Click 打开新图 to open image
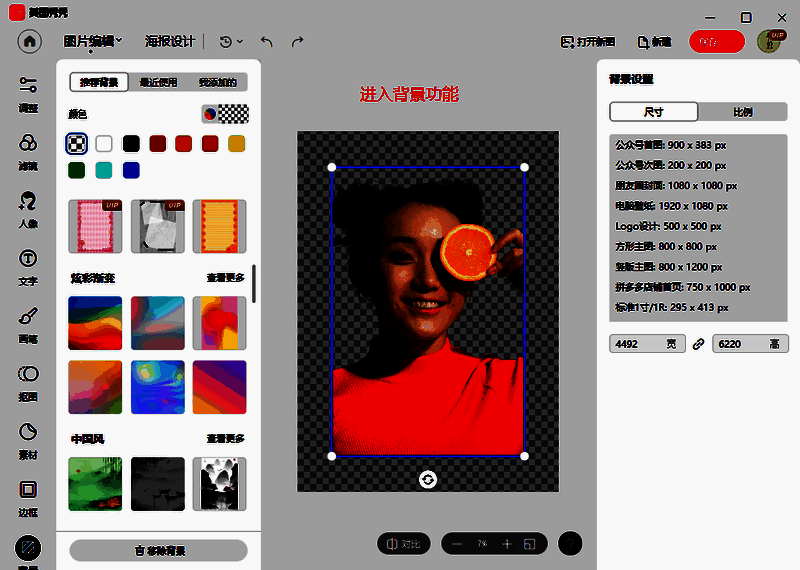The width and height of the screenshot is (800, 570). point(587,42)
